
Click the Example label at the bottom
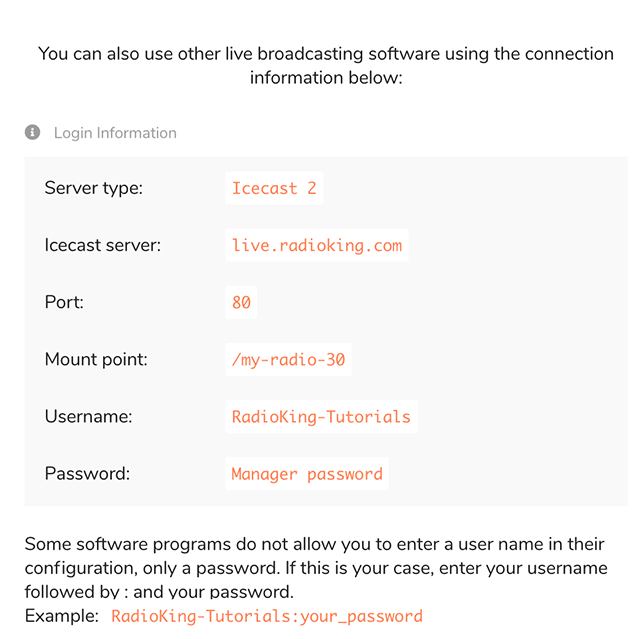click(62, 616)
